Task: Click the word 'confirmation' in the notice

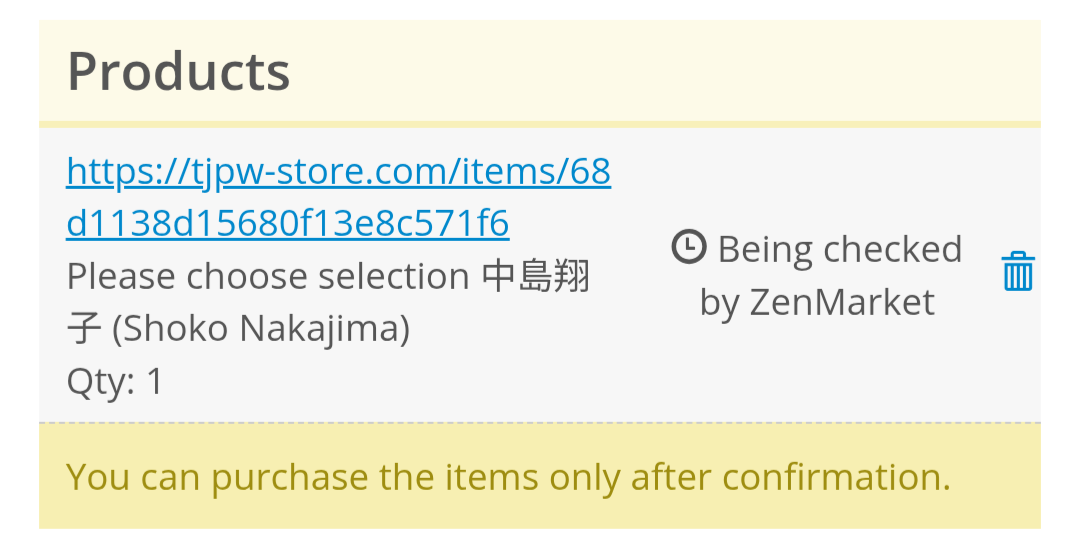Action: [x=836, y=477]
